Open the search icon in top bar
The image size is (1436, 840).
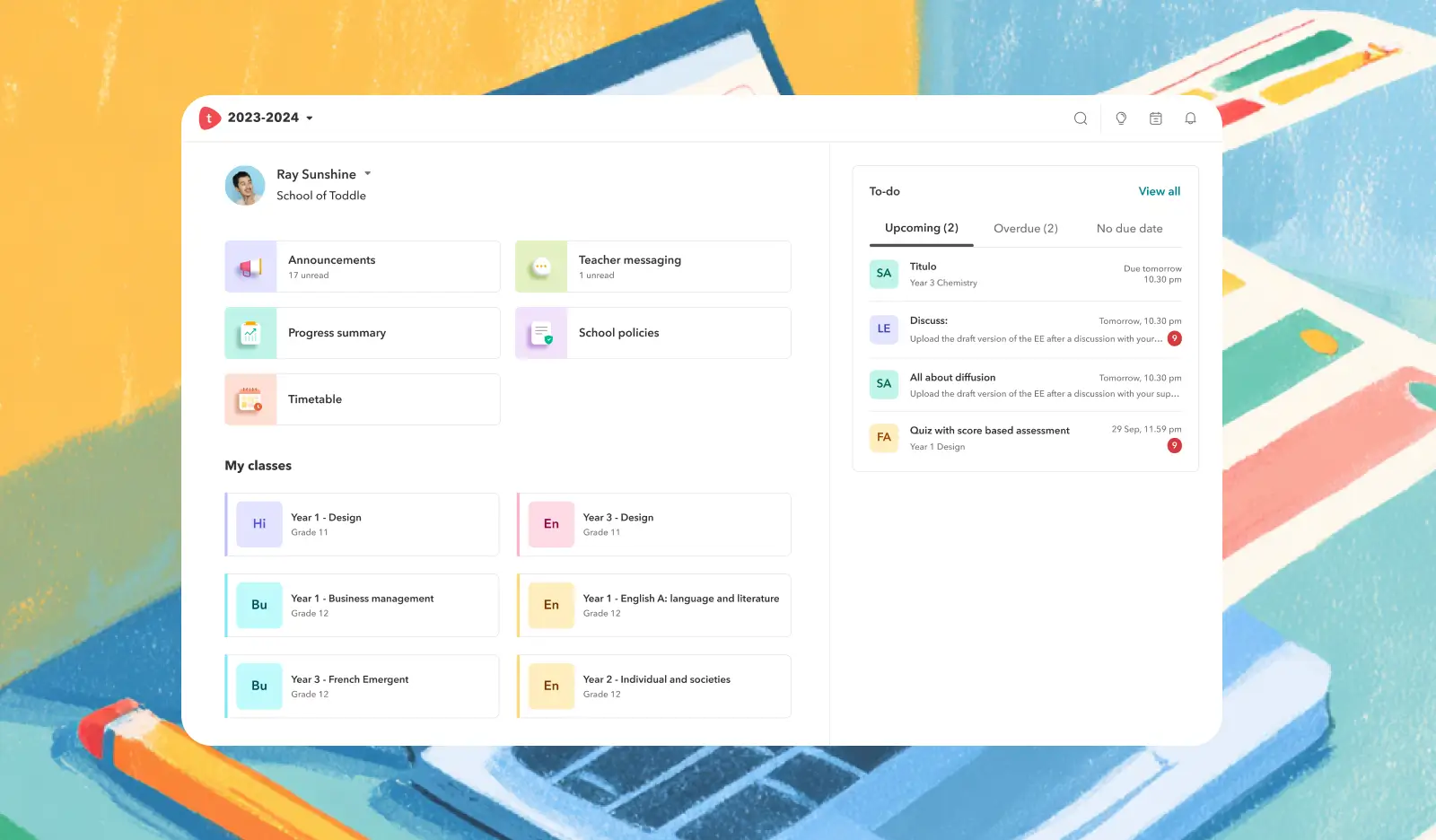point(1081,118)
